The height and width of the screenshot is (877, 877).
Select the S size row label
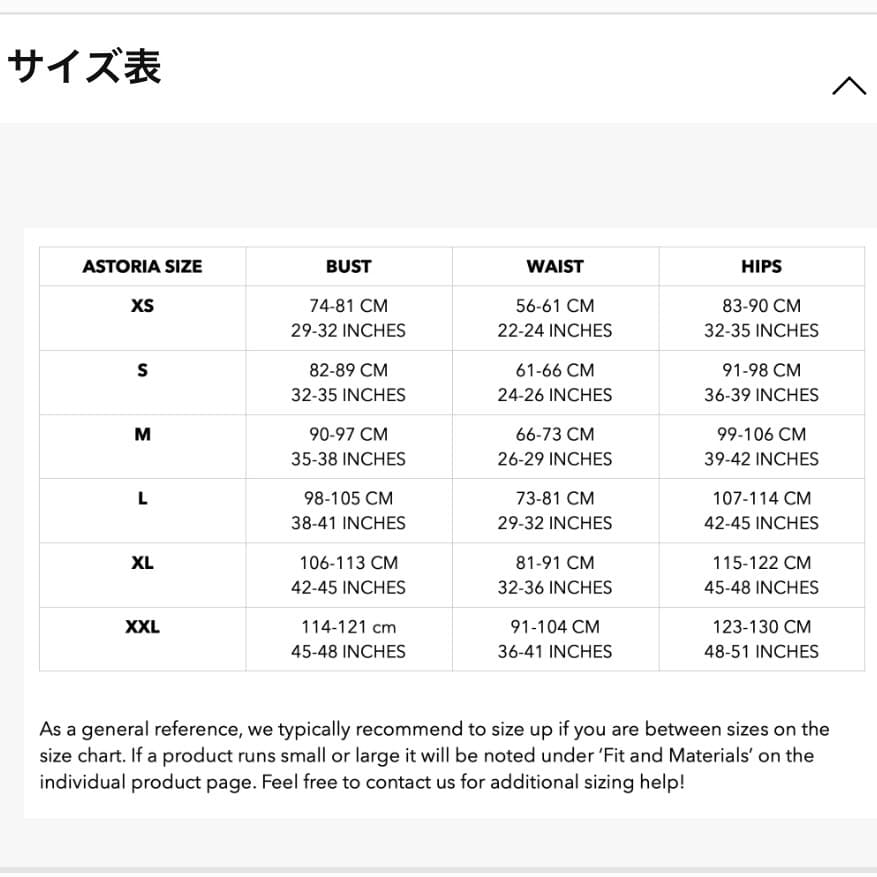[142, 370]
